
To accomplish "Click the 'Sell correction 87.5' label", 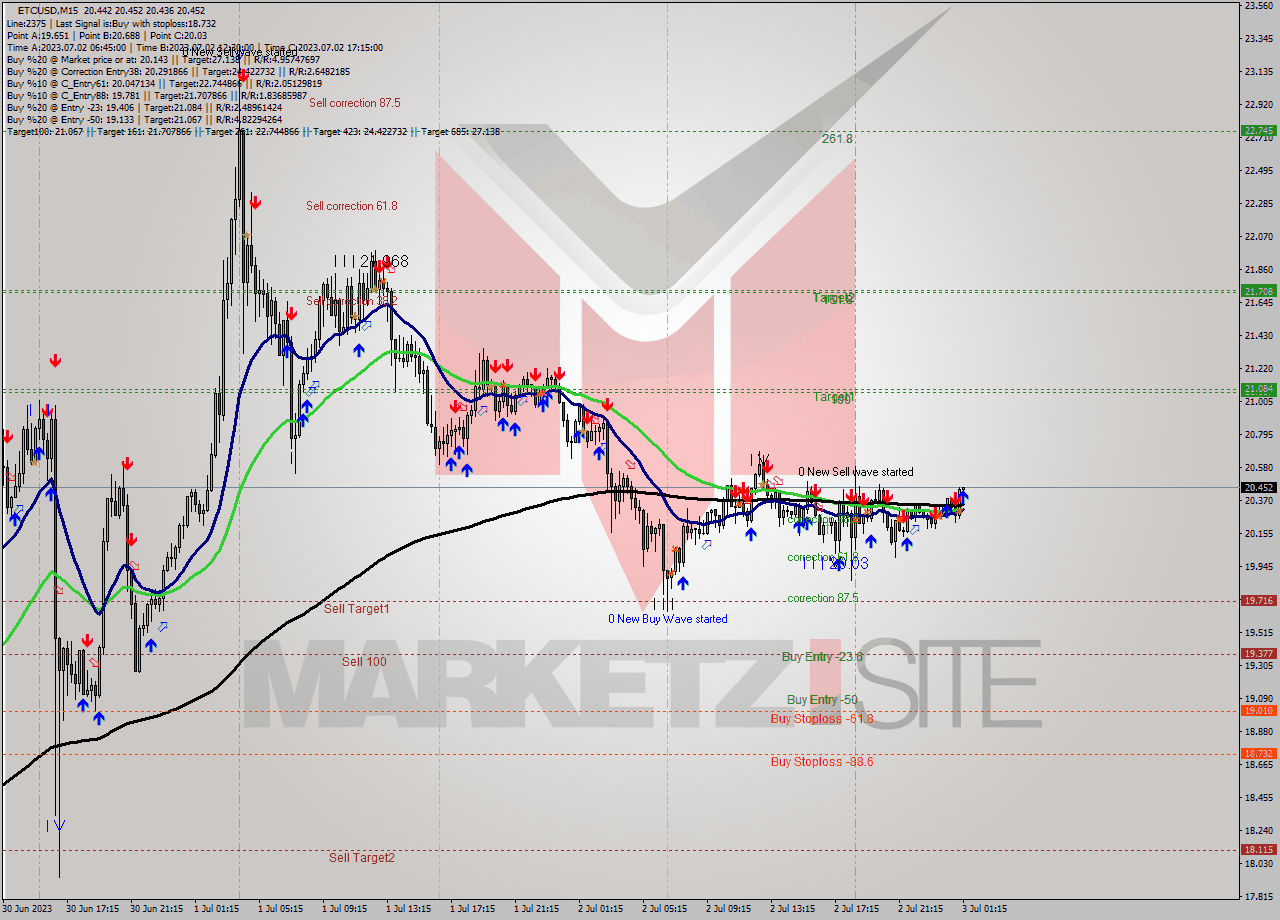I will 355,103.
